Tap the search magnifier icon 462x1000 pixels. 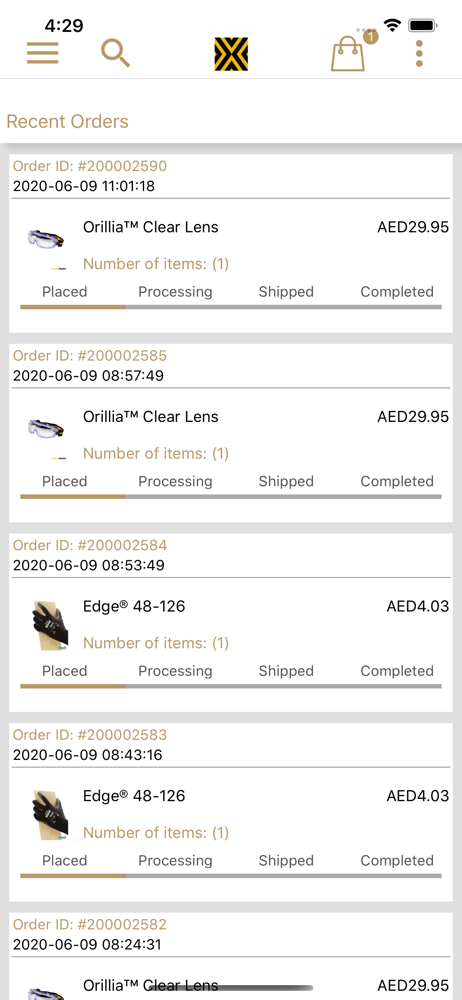point(116,53)
